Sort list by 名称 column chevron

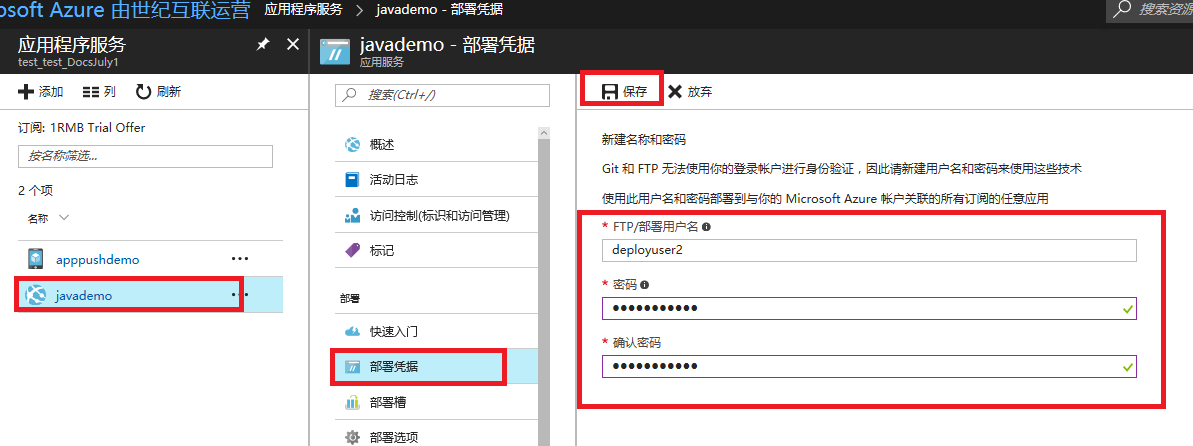click(x=64, y=218)
